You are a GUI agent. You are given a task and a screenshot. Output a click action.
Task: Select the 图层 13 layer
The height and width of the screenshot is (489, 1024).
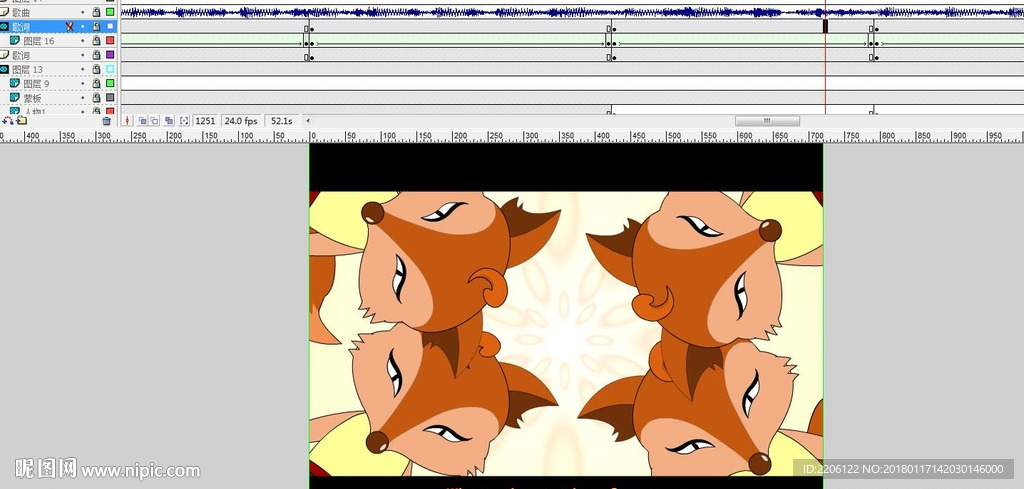click(x=27, y=70)
